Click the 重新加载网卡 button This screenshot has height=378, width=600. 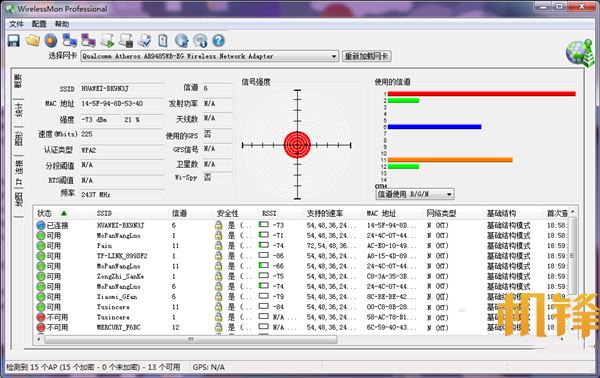click(x=367, y=56)
